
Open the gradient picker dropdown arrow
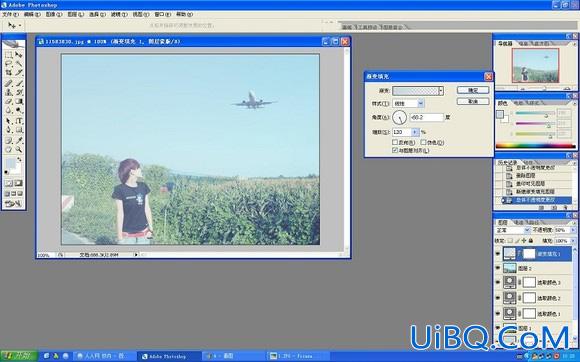[x=441, y=91]
